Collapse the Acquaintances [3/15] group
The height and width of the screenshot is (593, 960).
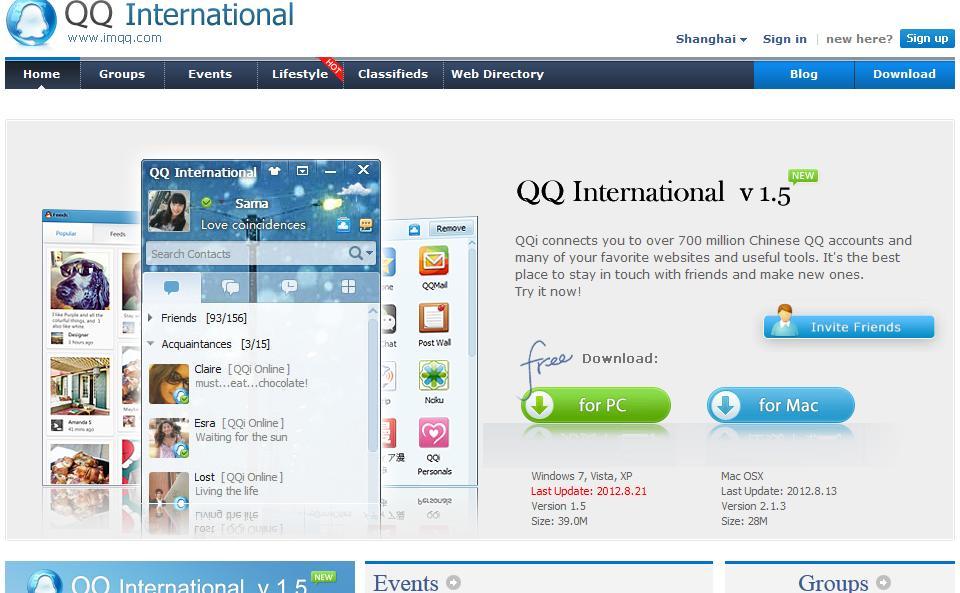pos(151,343)
